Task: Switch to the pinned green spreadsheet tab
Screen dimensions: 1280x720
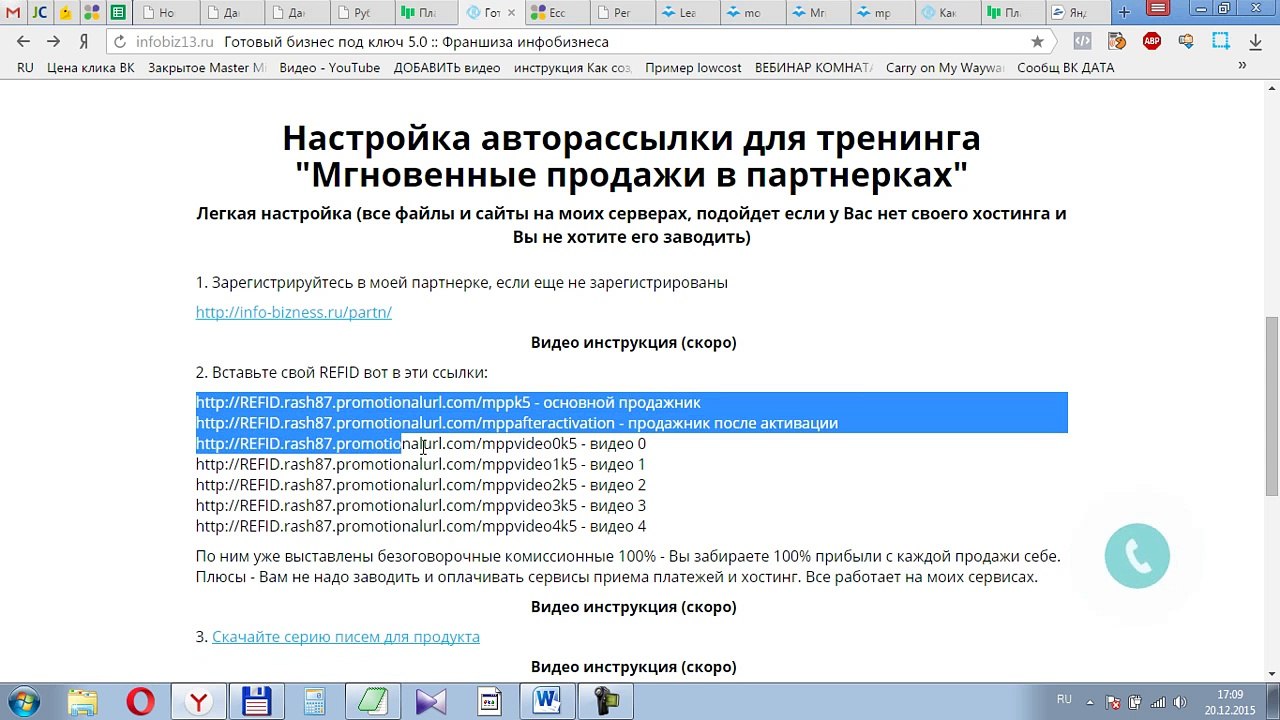Action: (117, 13)
